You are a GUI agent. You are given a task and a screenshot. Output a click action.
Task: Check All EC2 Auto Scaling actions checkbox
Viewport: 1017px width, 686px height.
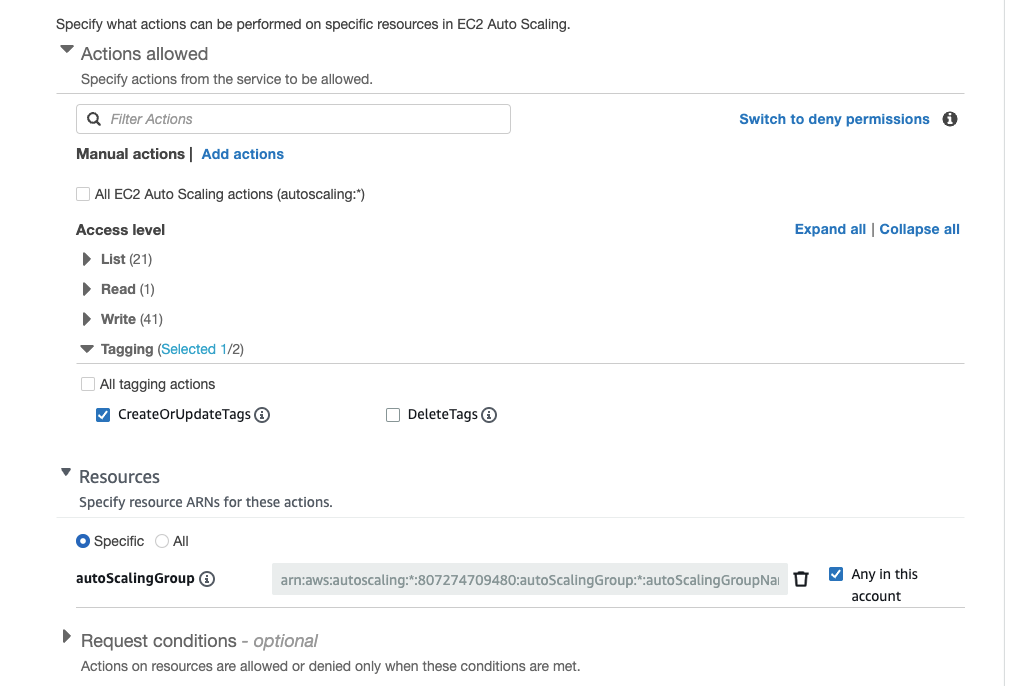pos(83,194)
